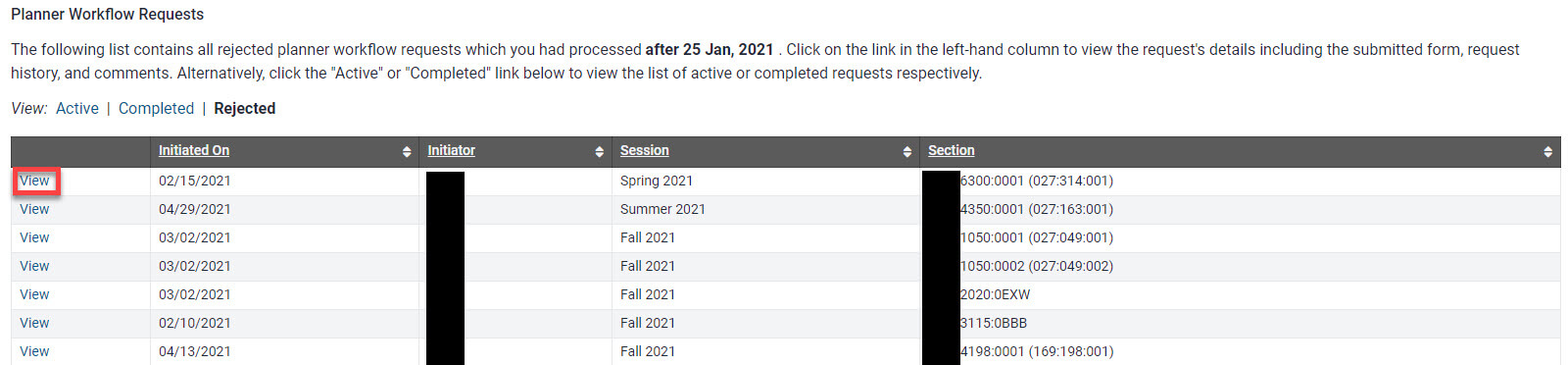Click the Session column header link
This screenshot has height=365, width=1568.
tap(645, 150)
